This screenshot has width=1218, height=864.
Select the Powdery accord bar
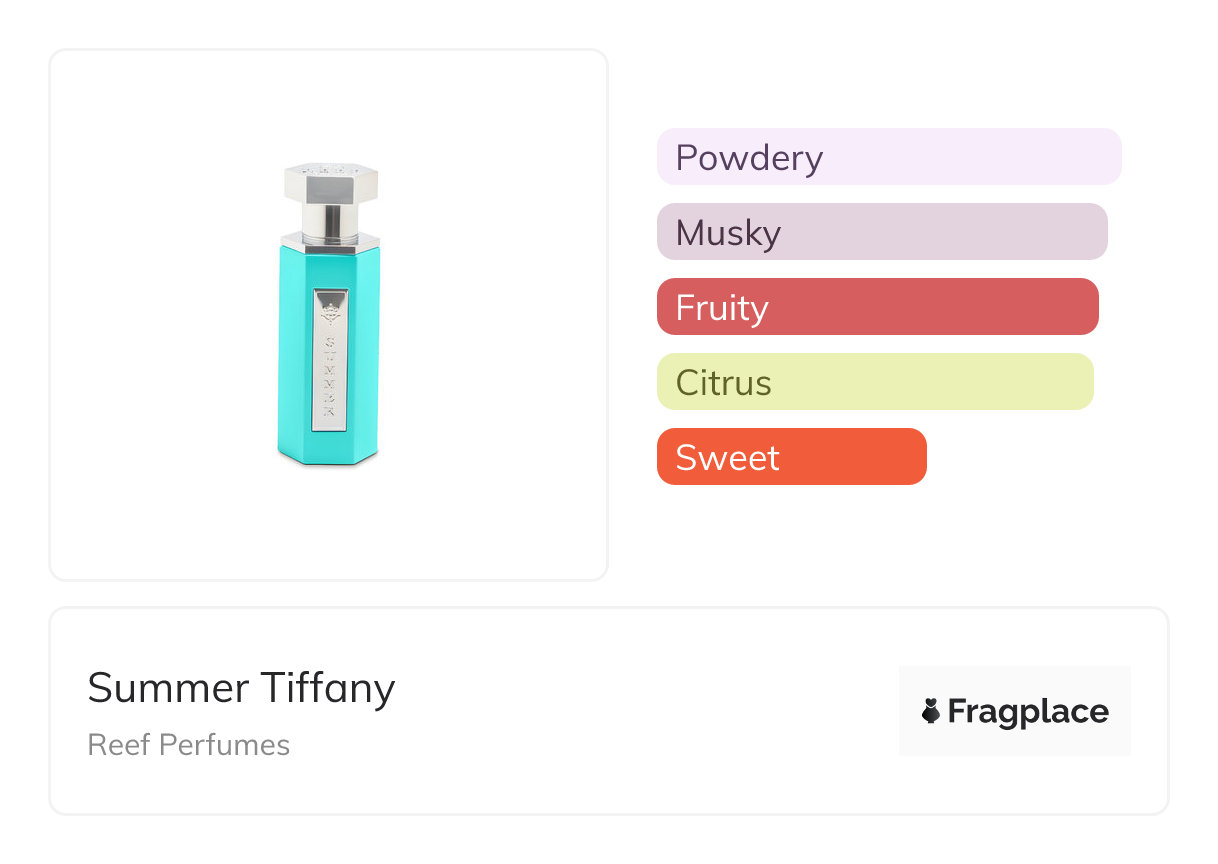(x=889, y=157)
